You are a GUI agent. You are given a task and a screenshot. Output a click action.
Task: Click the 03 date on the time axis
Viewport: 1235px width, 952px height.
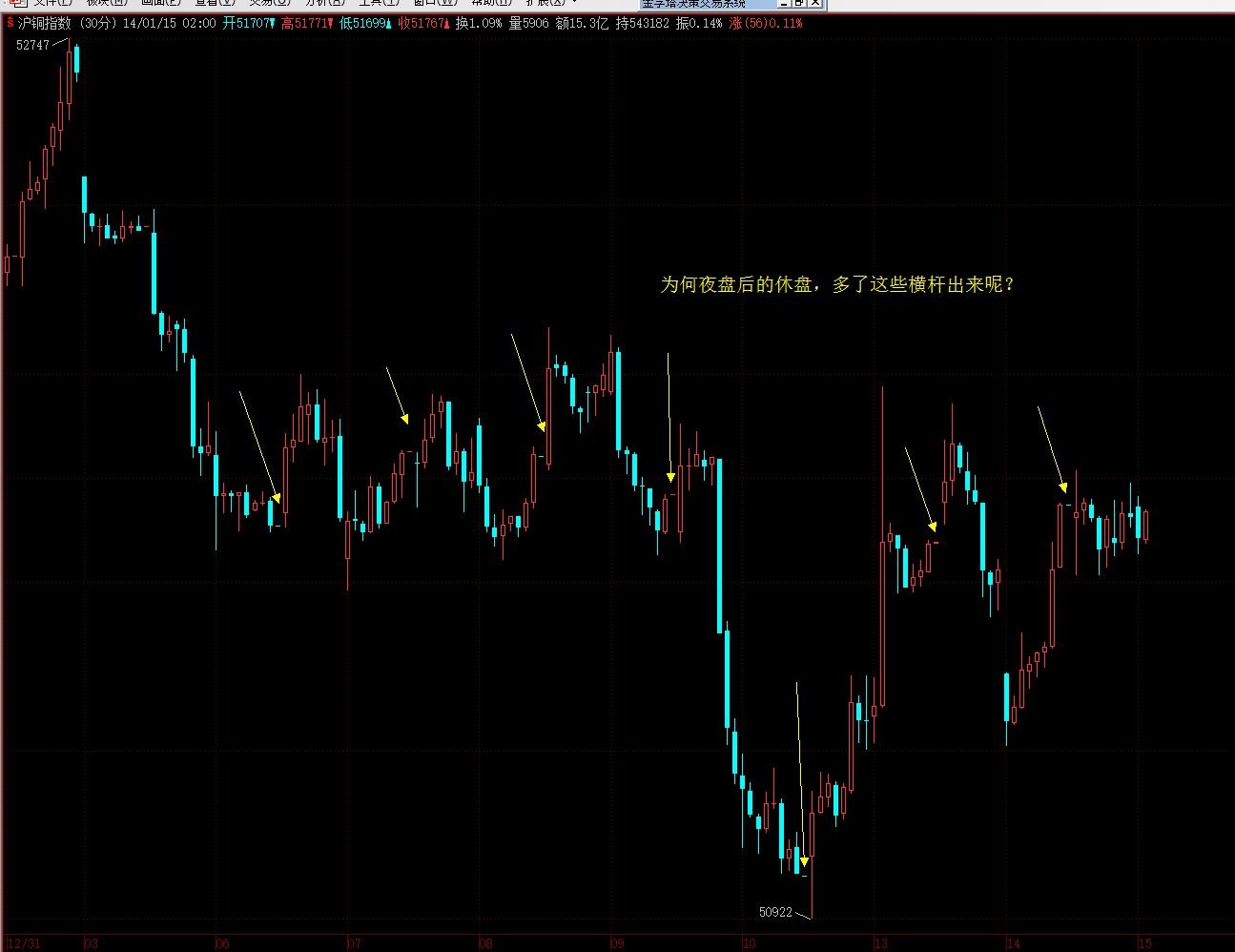coord(91,943)
